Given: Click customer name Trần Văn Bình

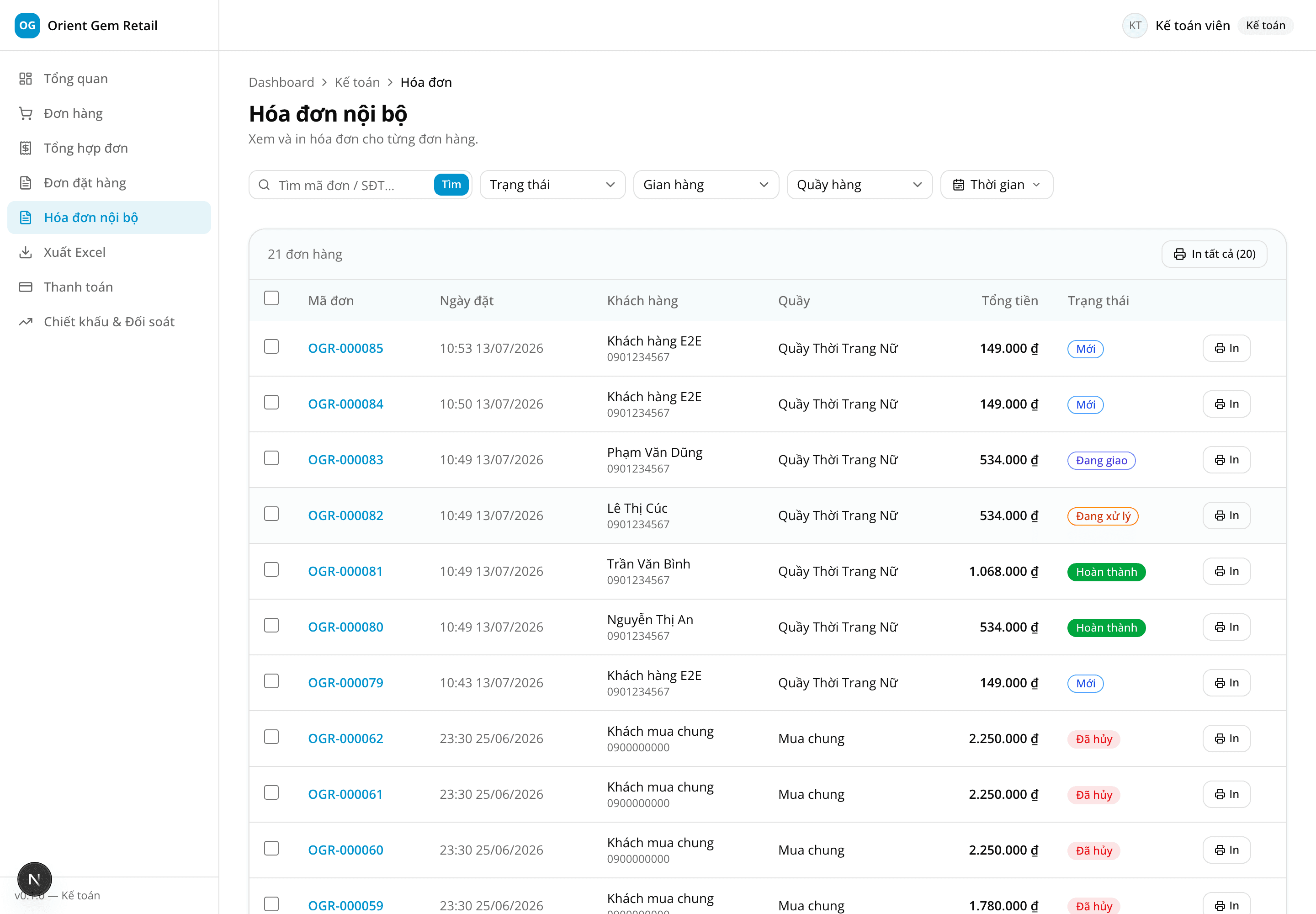Looking at the screenshot, I should pos(648,564).
